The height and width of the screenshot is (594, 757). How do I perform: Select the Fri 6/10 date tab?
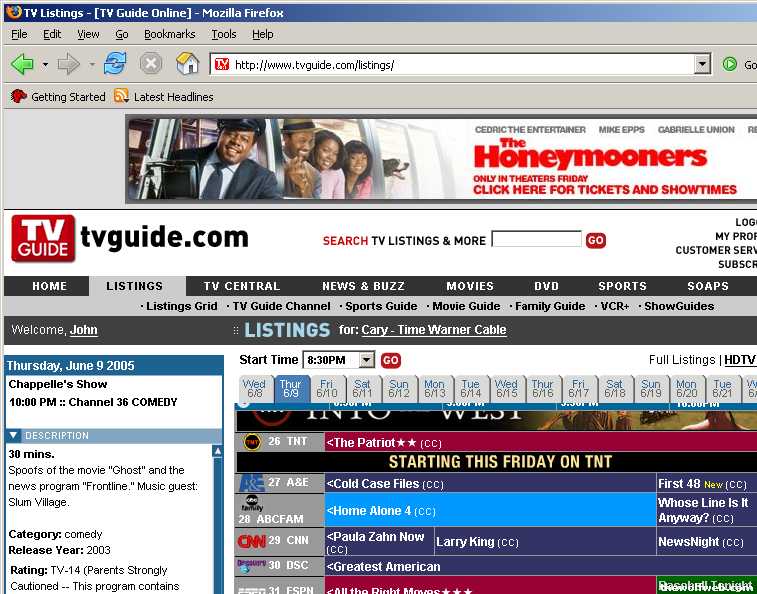coord(327,389)
